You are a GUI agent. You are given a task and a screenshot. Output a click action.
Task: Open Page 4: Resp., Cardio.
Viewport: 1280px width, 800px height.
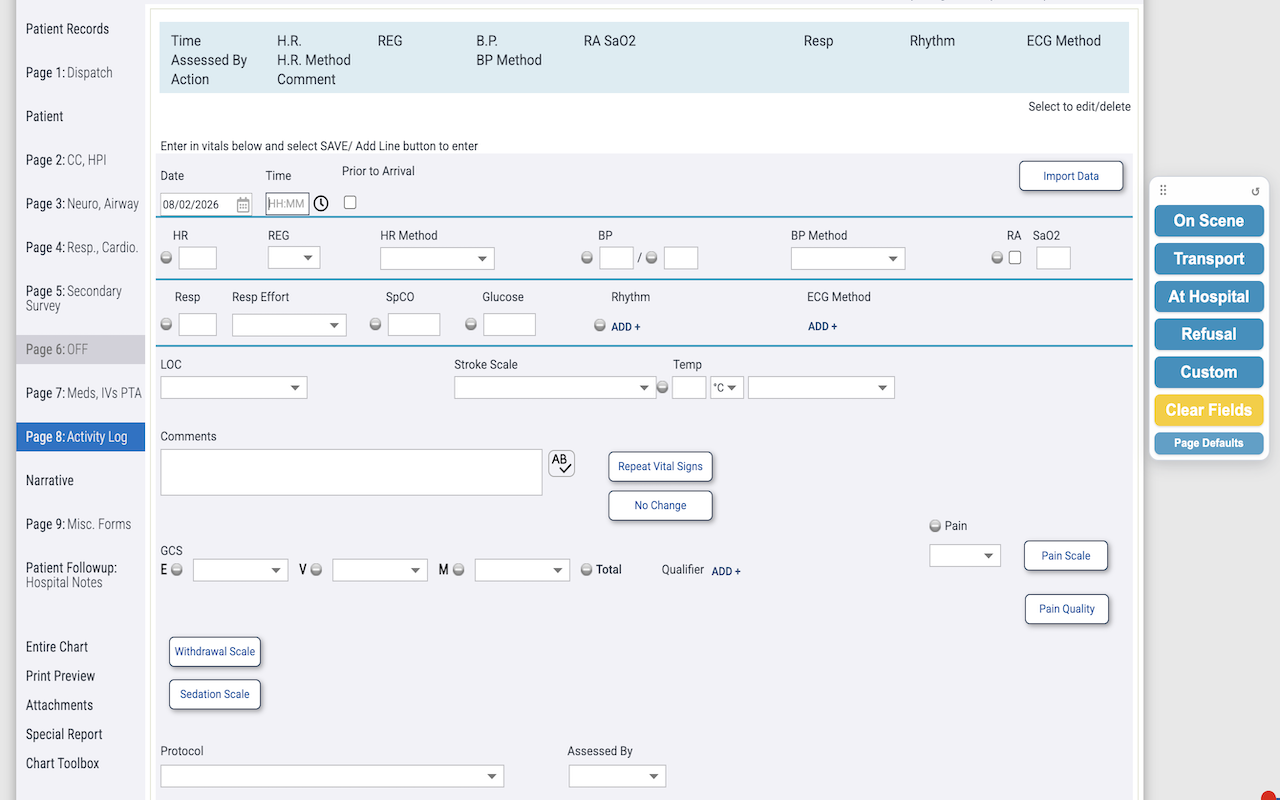82,248
